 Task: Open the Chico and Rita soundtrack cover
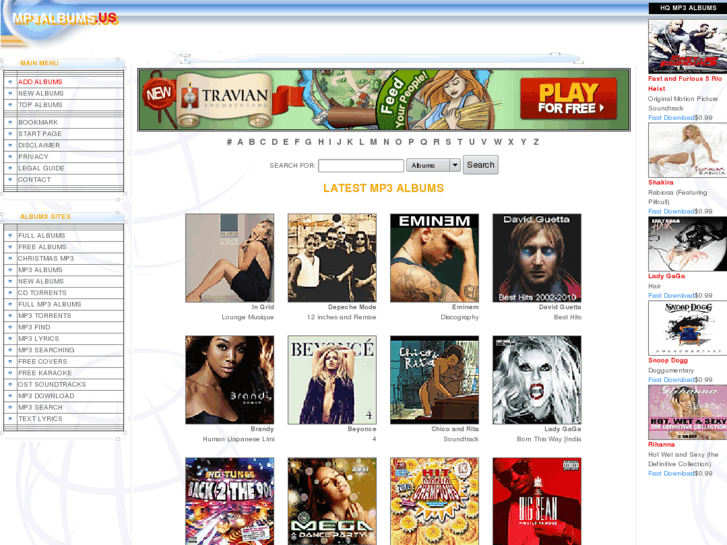coord(434,380)
